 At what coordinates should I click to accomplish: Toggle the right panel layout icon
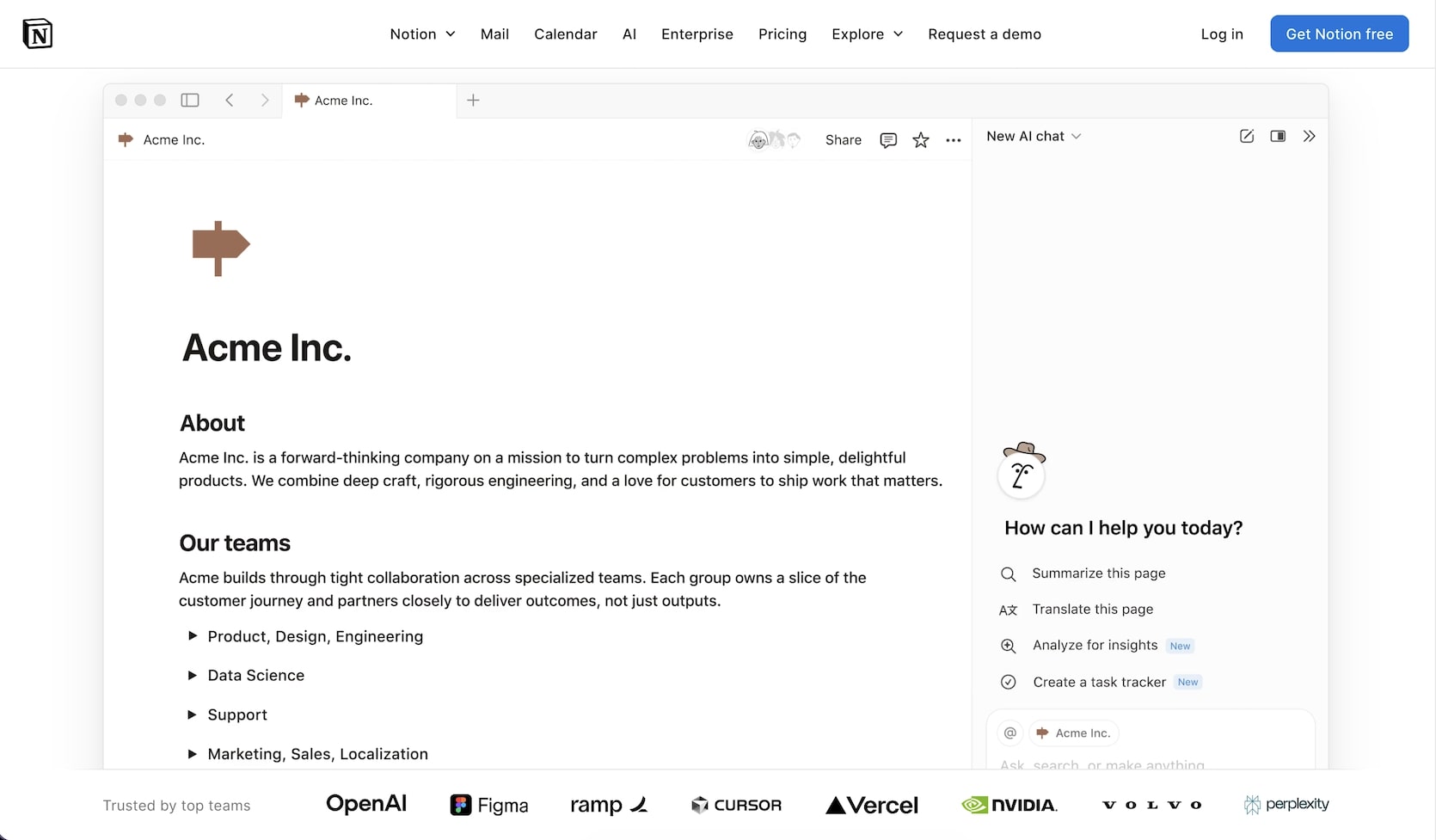[x=1278, y=136]
